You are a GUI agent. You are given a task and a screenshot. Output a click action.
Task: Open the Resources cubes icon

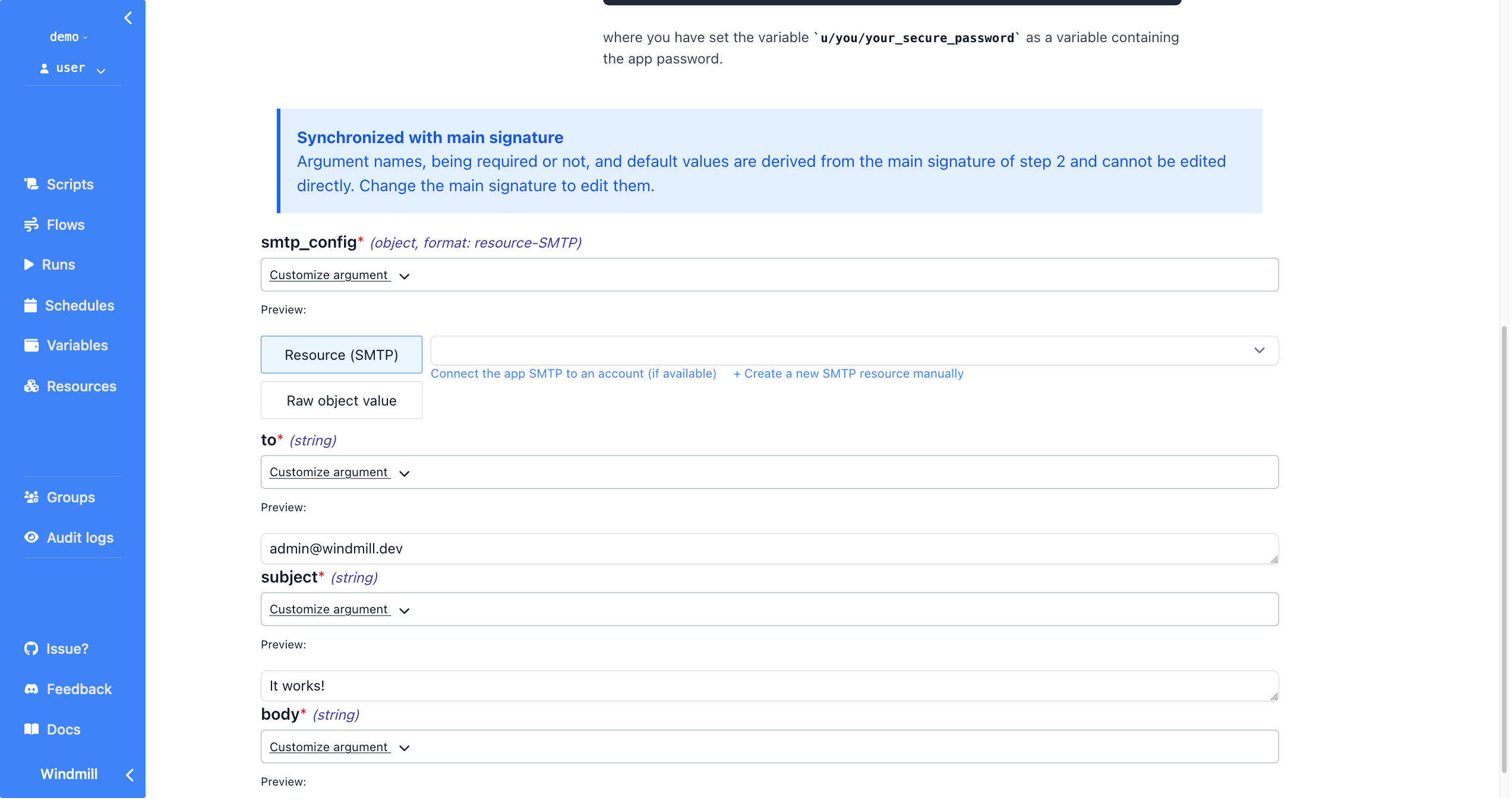pyautogui.click(x=31, y=386)
